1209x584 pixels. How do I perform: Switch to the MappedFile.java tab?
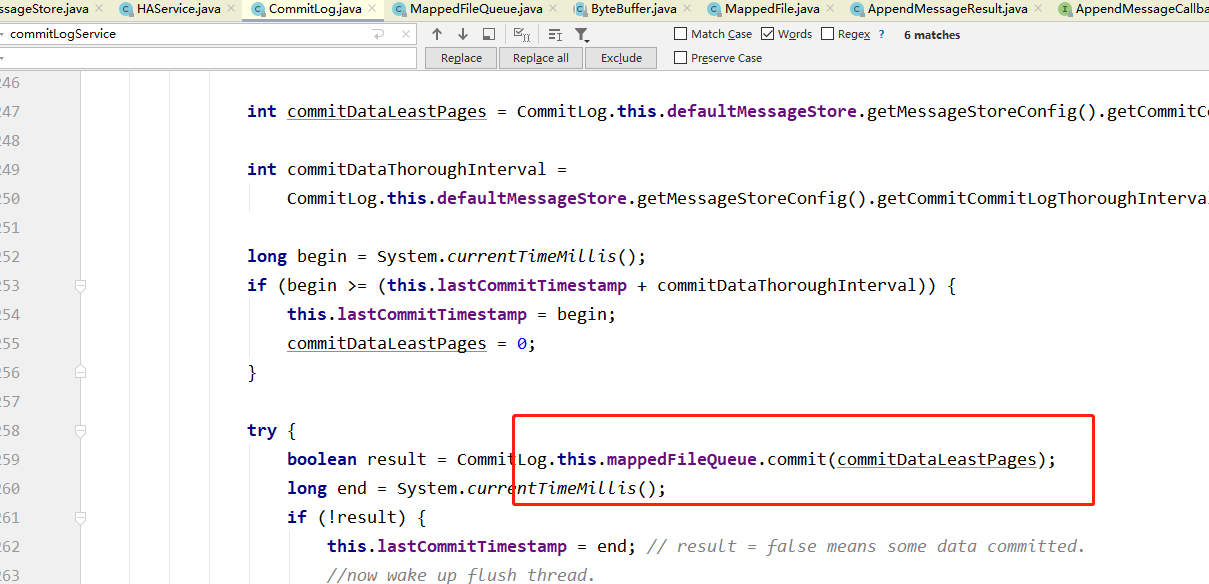click(772, 9)
